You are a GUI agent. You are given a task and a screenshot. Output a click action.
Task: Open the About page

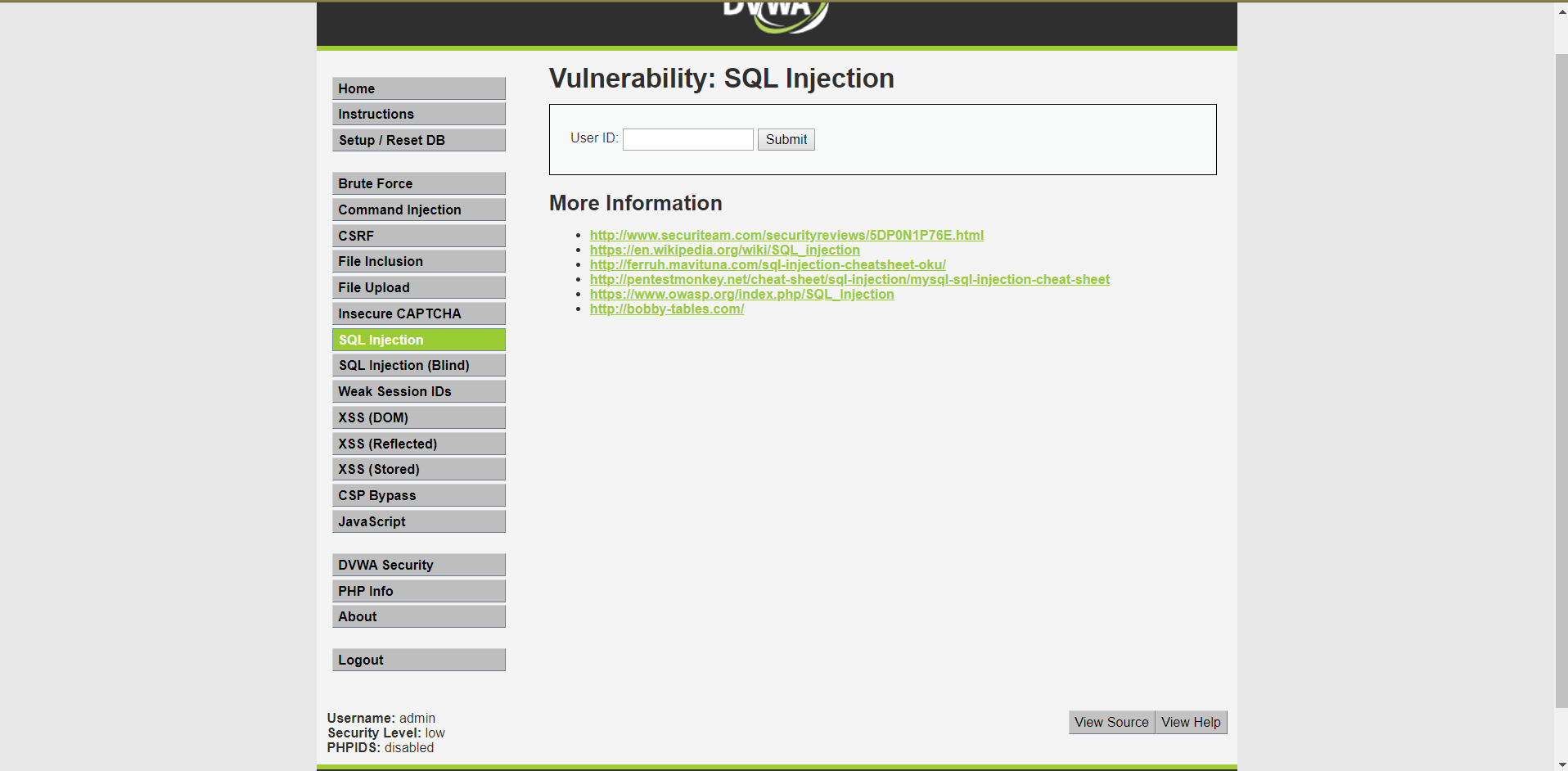(x=419, y=616)
